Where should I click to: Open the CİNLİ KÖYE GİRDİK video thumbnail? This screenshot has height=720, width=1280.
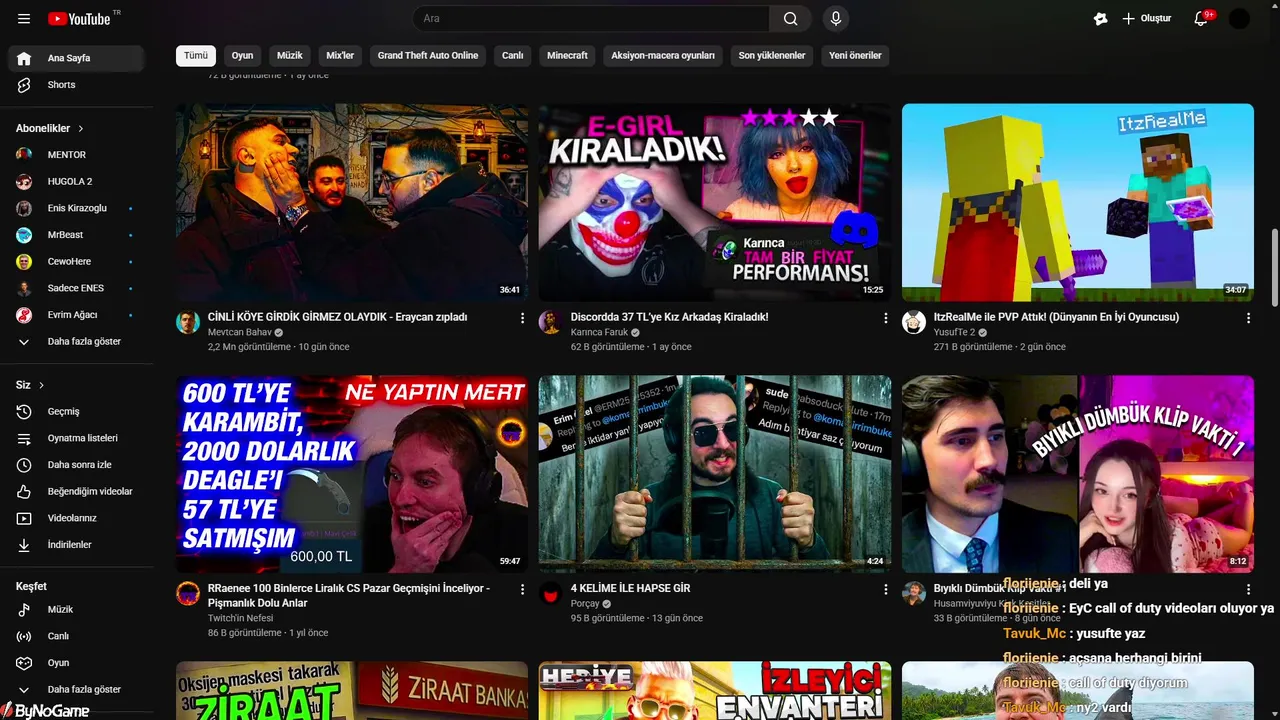(x=352, y=202)
